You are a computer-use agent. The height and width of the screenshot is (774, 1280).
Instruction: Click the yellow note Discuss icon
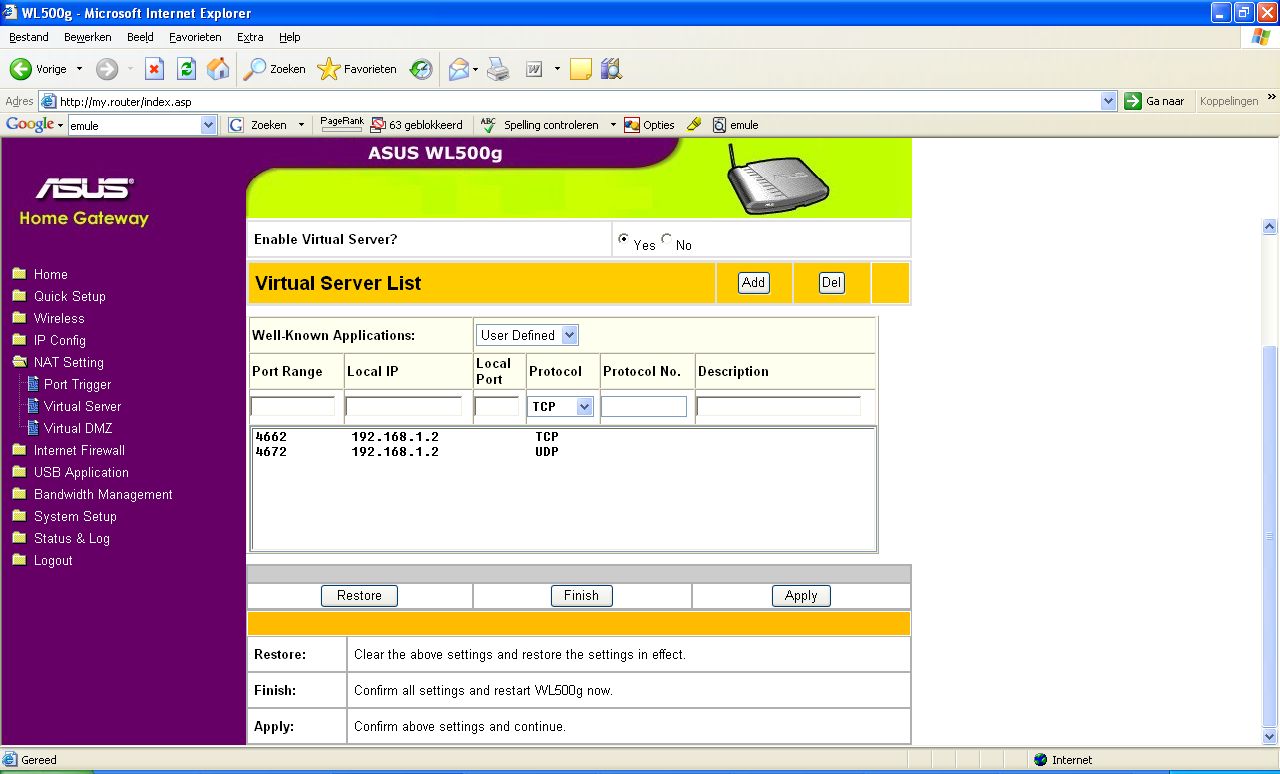pos(581,69)
